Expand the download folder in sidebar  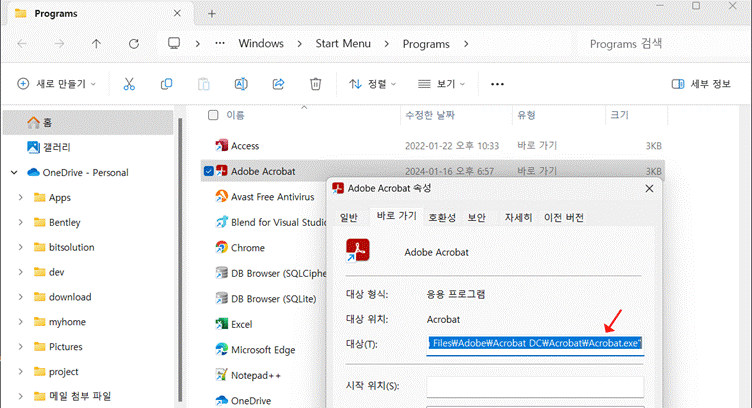click(x=21, y=297)
